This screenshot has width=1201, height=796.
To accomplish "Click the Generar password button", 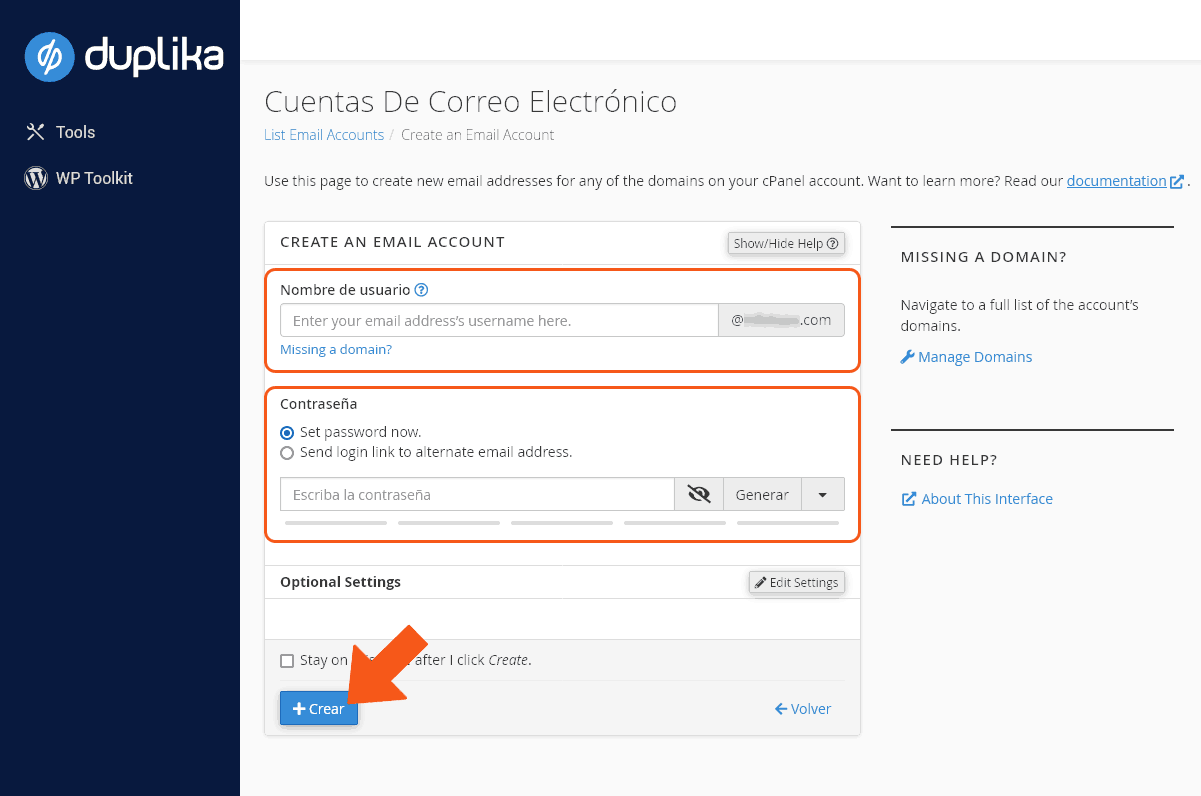I will (762, 494).
